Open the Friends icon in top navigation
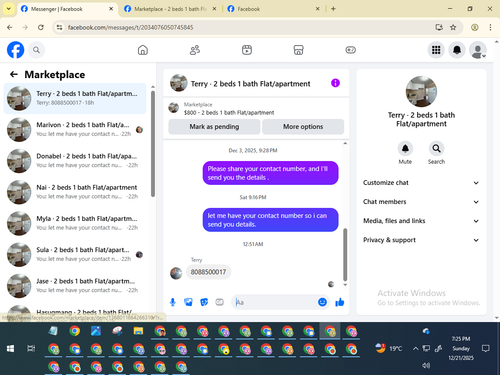 [x=195, y=50]
